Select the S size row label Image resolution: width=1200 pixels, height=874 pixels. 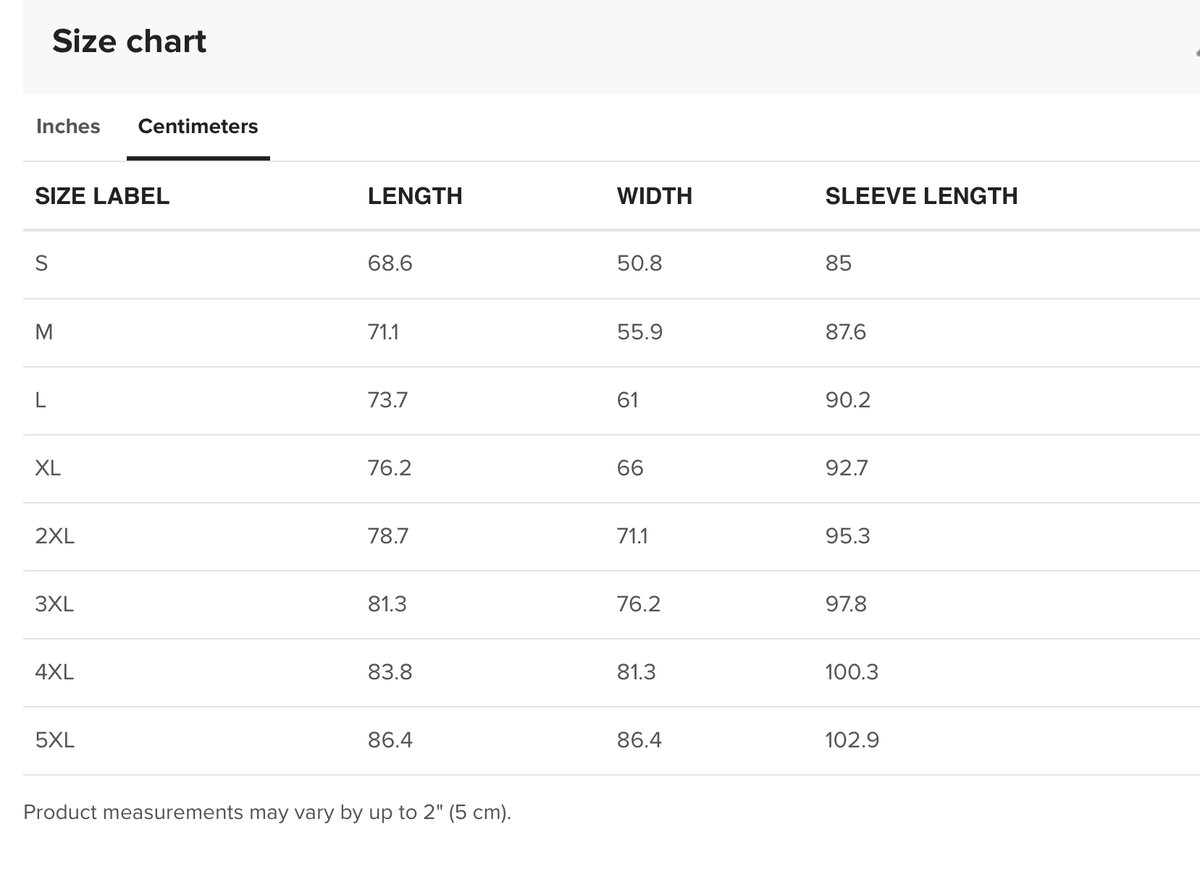[x=41, y=264]
